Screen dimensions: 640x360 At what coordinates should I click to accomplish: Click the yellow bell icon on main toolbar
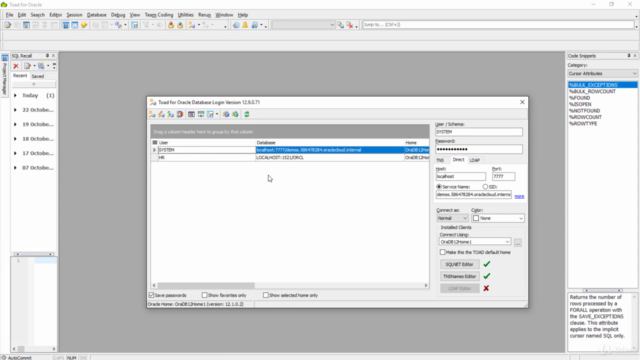tap(245, 25)
